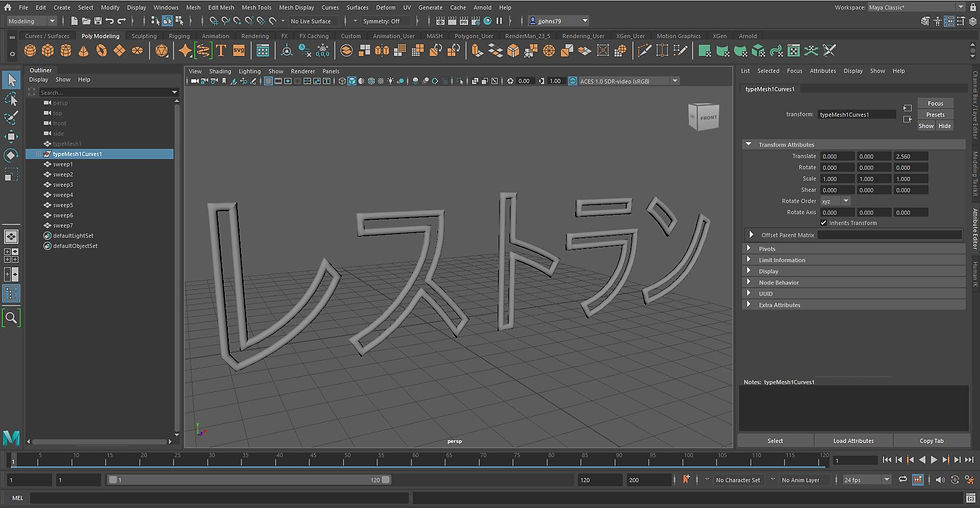980x508 pixels.
Task: Switch to the Sculpting shelf tab
Action: [x=144, y=36]
